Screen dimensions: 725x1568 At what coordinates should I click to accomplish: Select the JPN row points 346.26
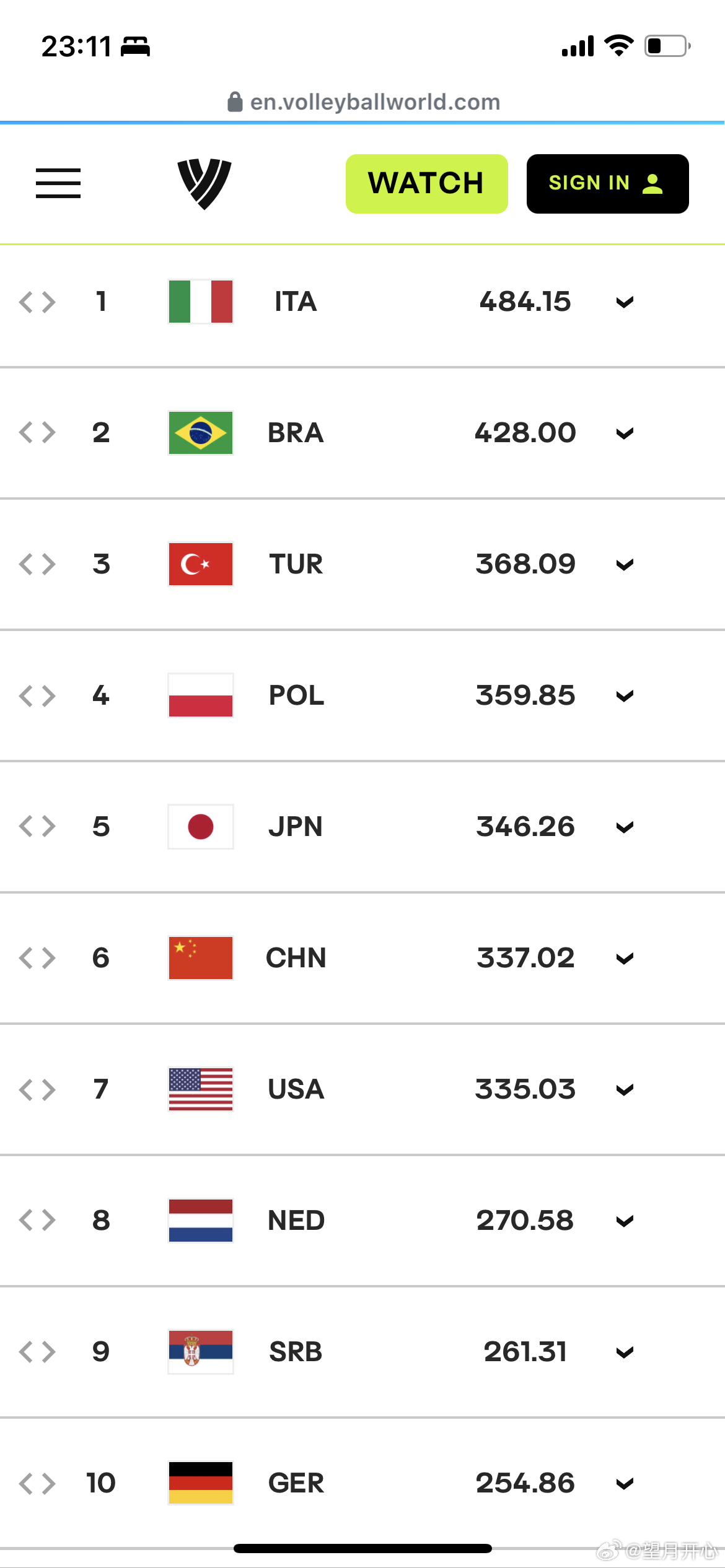coord(525,827)
